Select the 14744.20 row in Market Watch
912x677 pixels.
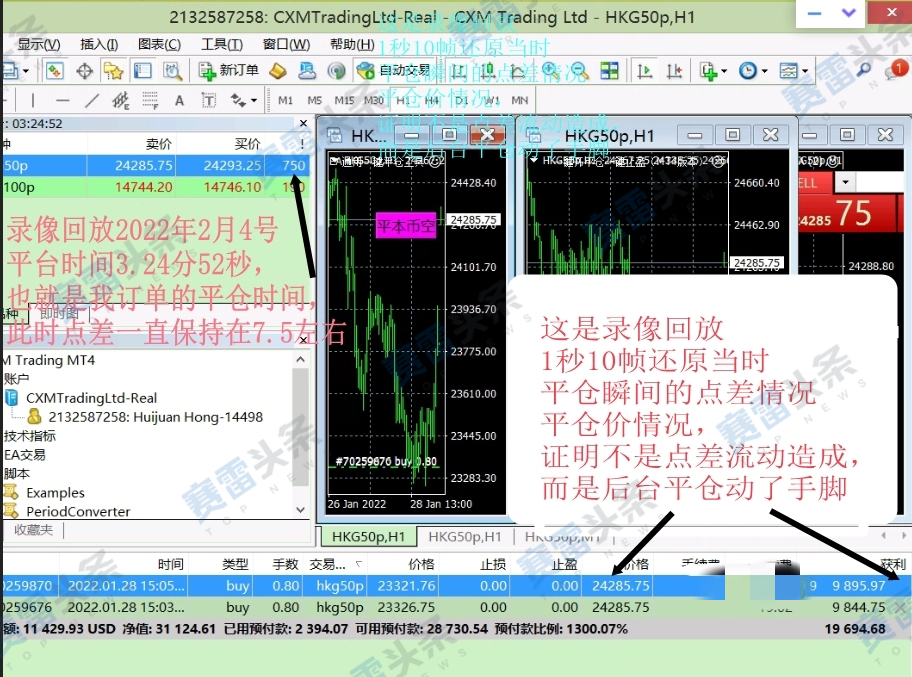point(155,187)
